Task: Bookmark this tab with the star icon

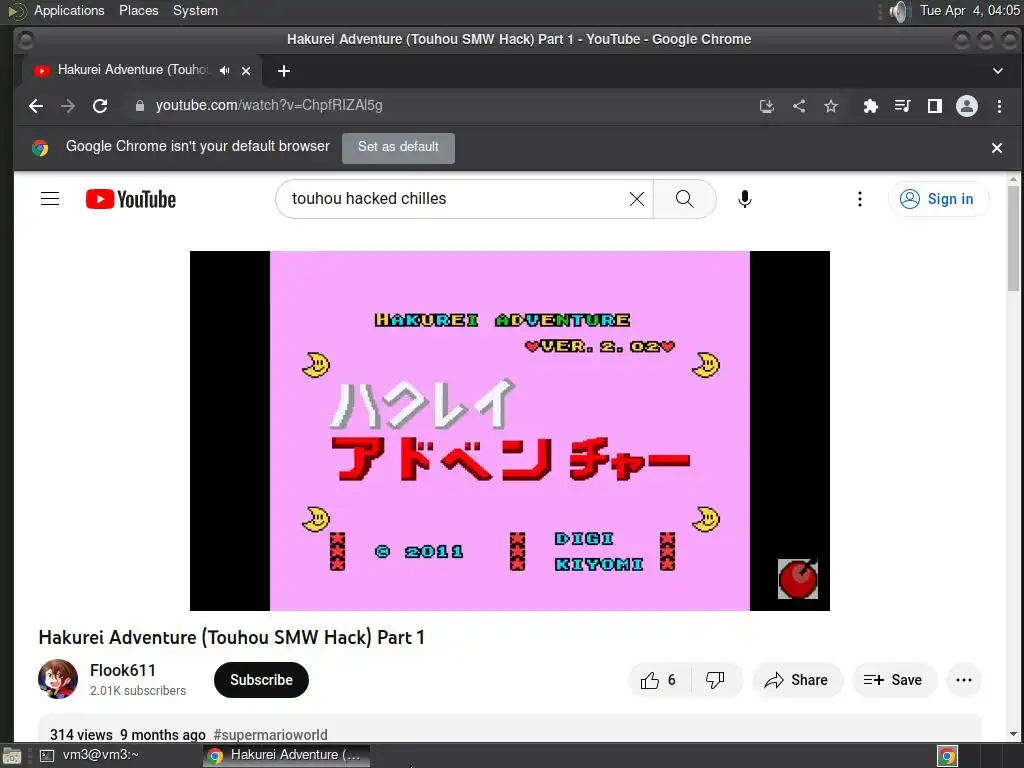Action: [x=831, y=106]
